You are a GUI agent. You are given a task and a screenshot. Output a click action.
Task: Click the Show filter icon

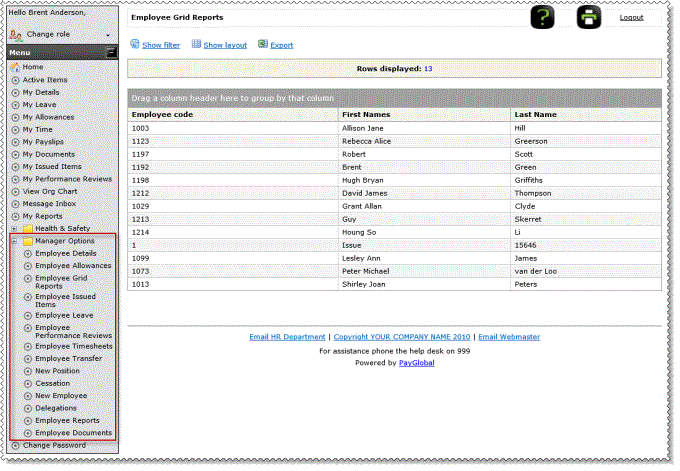[x=135, y=45]
